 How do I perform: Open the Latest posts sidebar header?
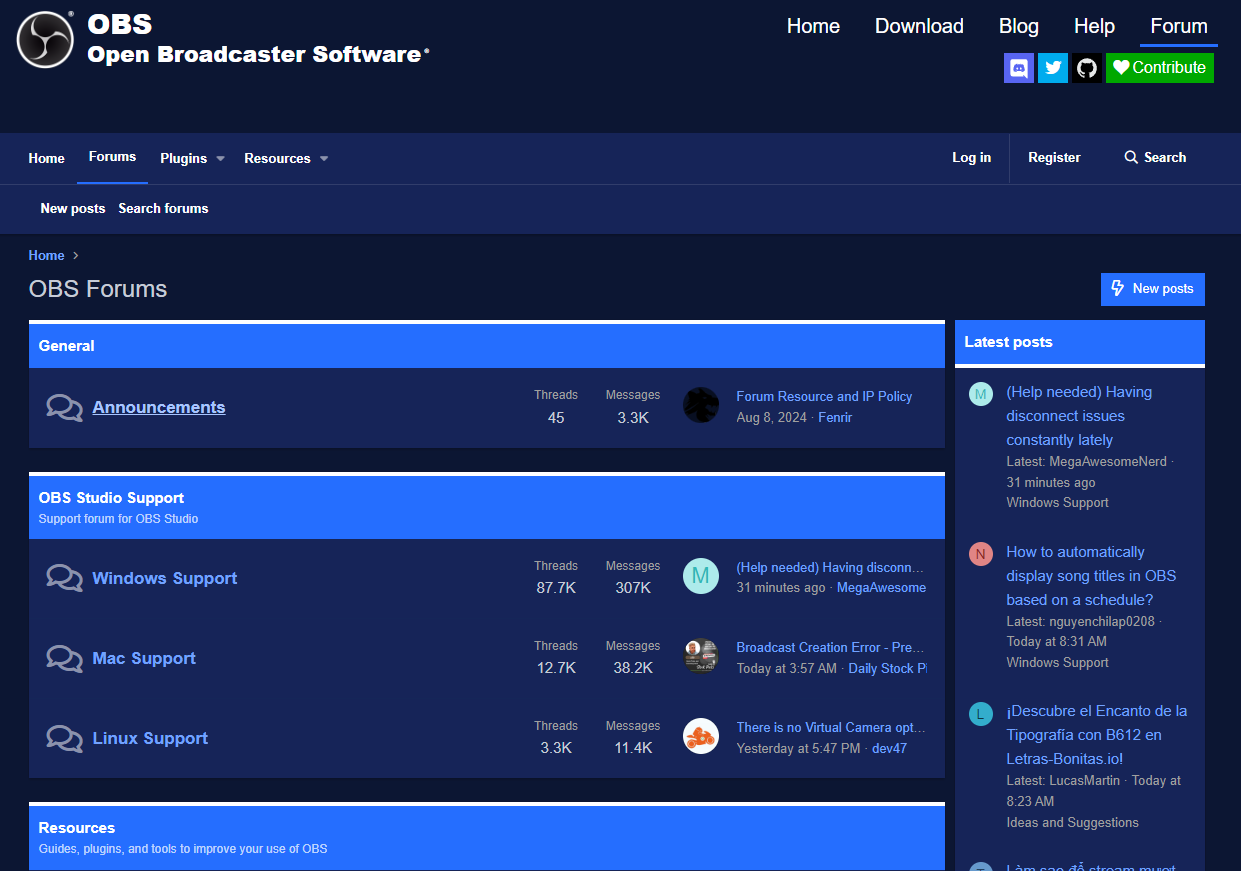click(x=1008, y=342)
